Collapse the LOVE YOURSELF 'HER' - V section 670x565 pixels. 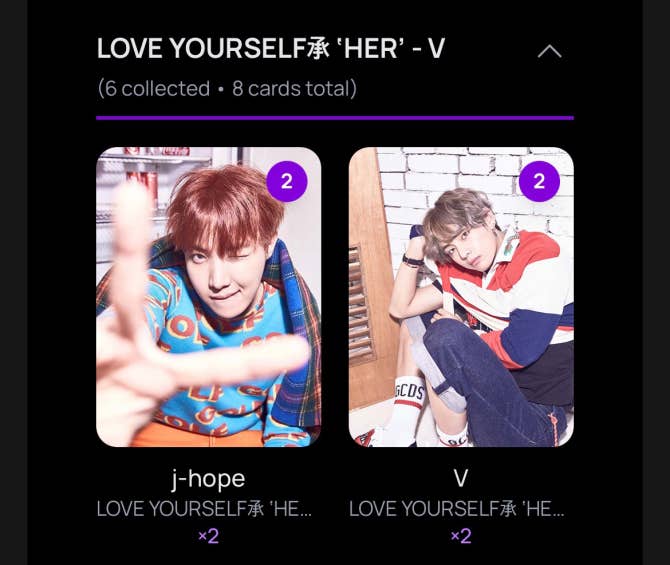pyautogui.click(x=549, y=51)
